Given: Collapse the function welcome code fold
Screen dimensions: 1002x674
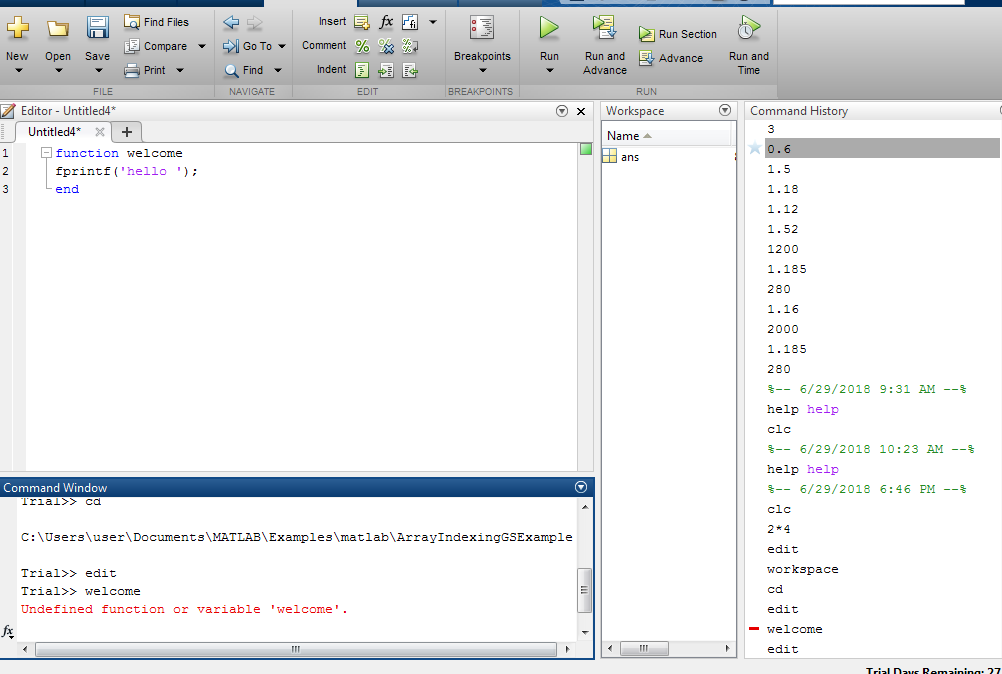Looking at the screenshot, I should click(x=45, y=153).
